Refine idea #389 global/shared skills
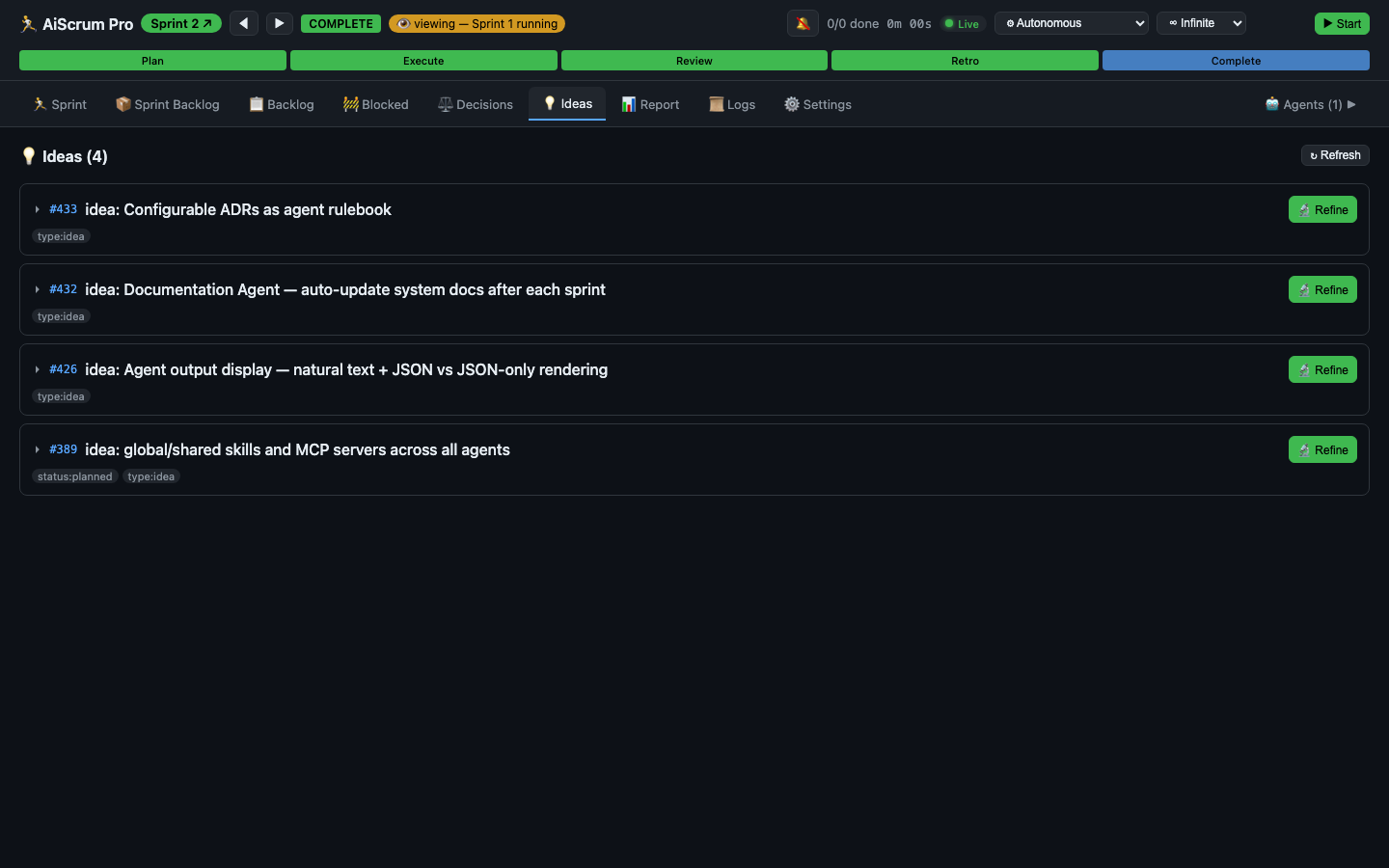The height and width of the screenshot is (868, 1389). pyautogui.click(x=1322, y=449)
